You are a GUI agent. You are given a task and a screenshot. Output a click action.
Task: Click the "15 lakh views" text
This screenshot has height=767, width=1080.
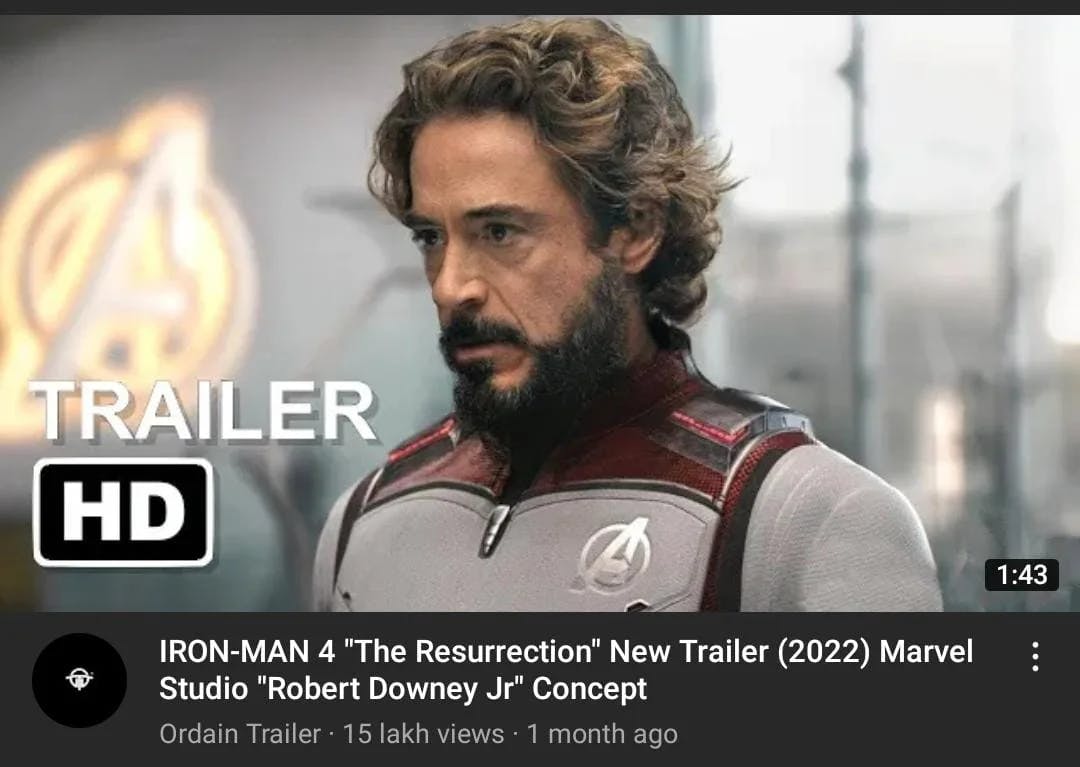click(423, 734)
